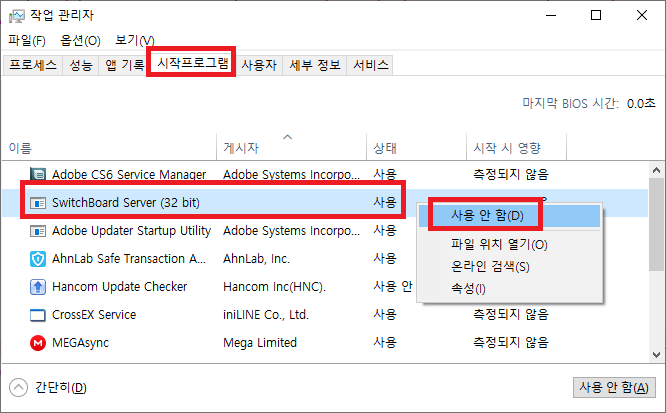Image resolution: width=666 pixels, height=413 pixels.
Task: Open the 파일(F) menu
Action: (x=27, y=40)
